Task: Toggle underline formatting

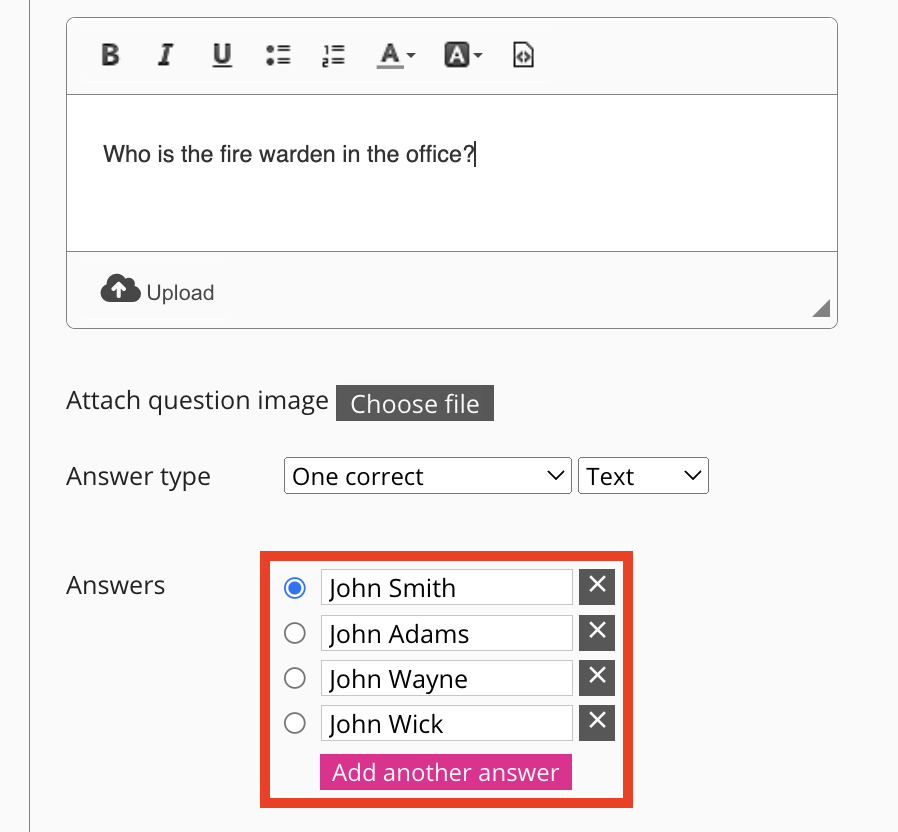Action: [222, 55]
